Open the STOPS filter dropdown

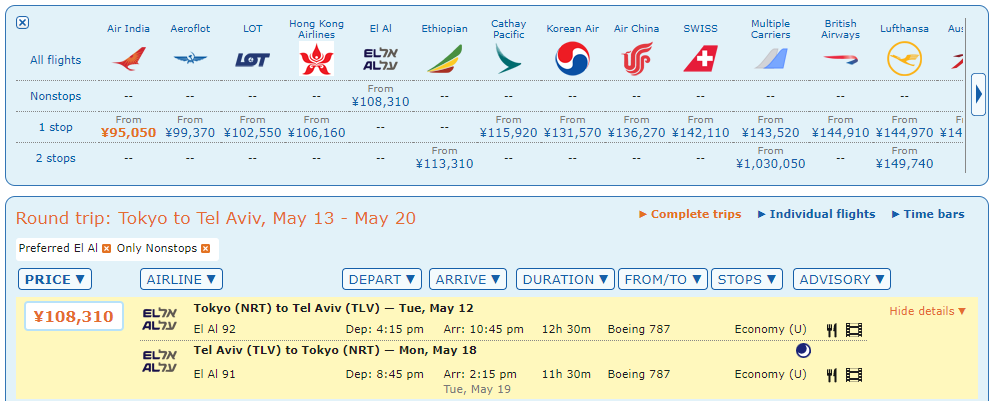click(x=748, y=280)
